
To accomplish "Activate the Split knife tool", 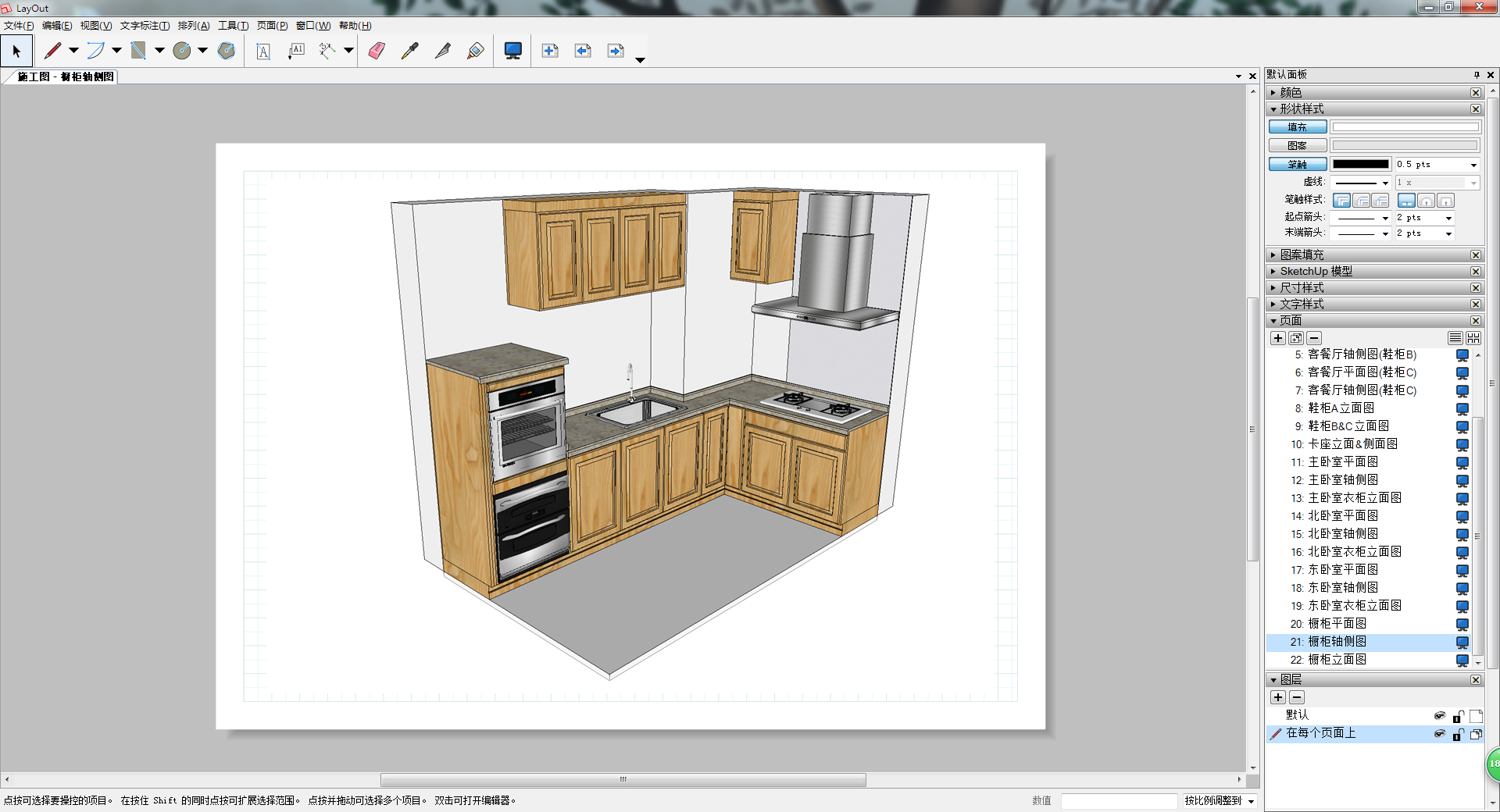I will tap(443, 52).
